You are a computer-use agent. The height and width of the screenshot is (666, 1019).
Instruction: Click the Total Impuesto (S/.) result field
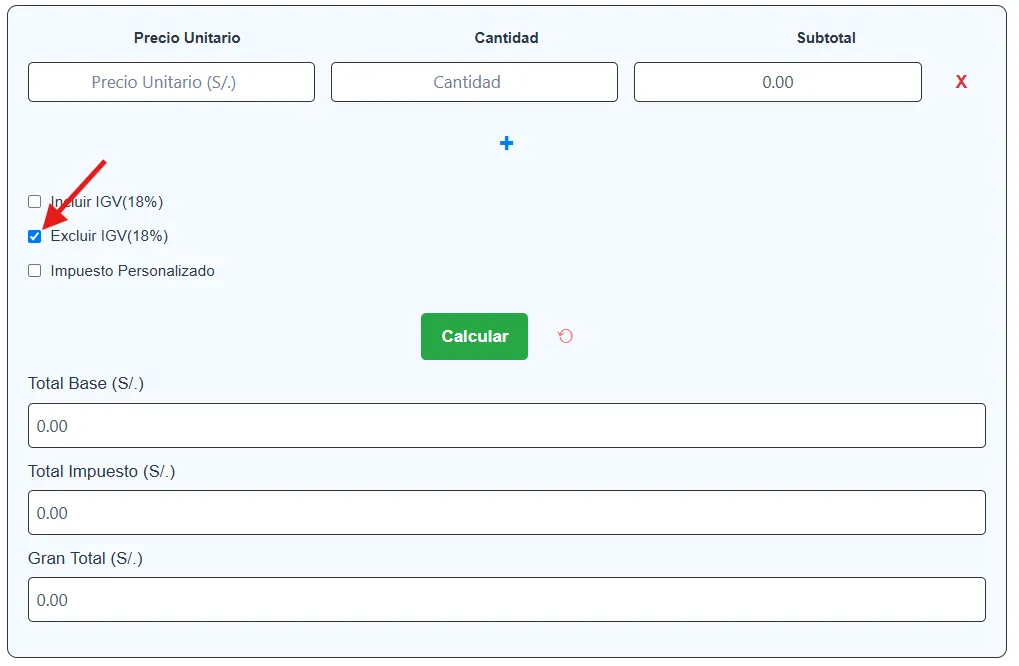pyautogui.click(x=506, y=513)
